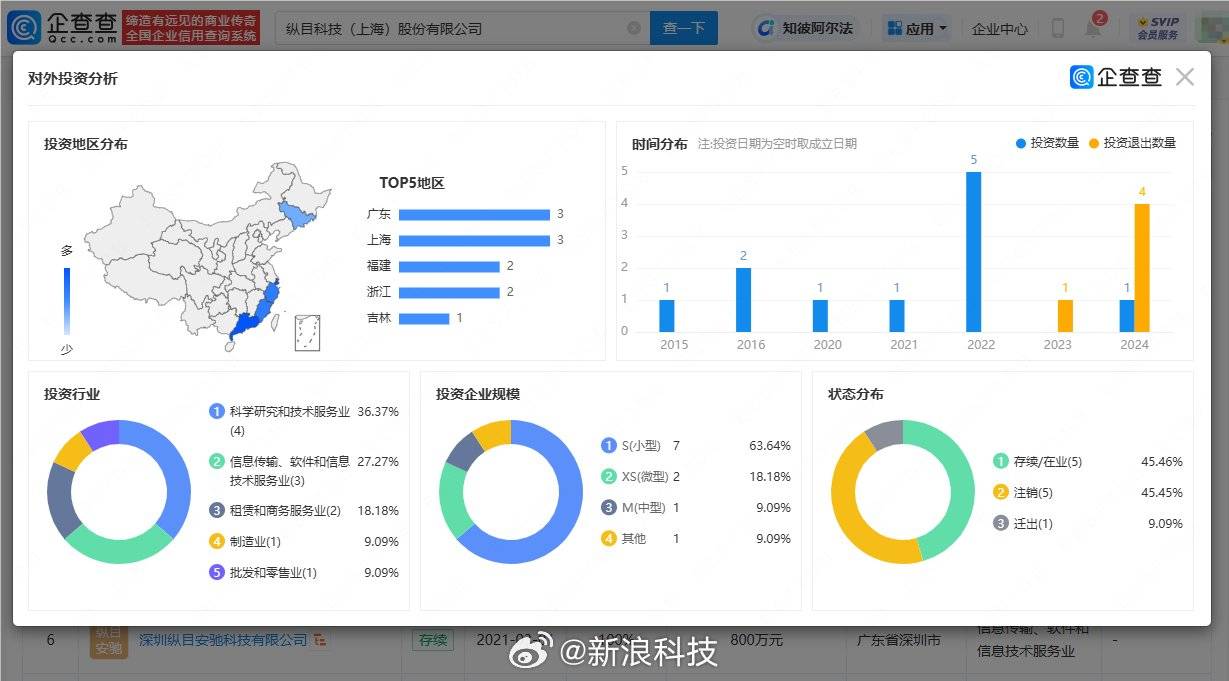Screen dimensions: 1229x681
Task: Toggle 投资退出数量 legend series
Action: 1131,143
